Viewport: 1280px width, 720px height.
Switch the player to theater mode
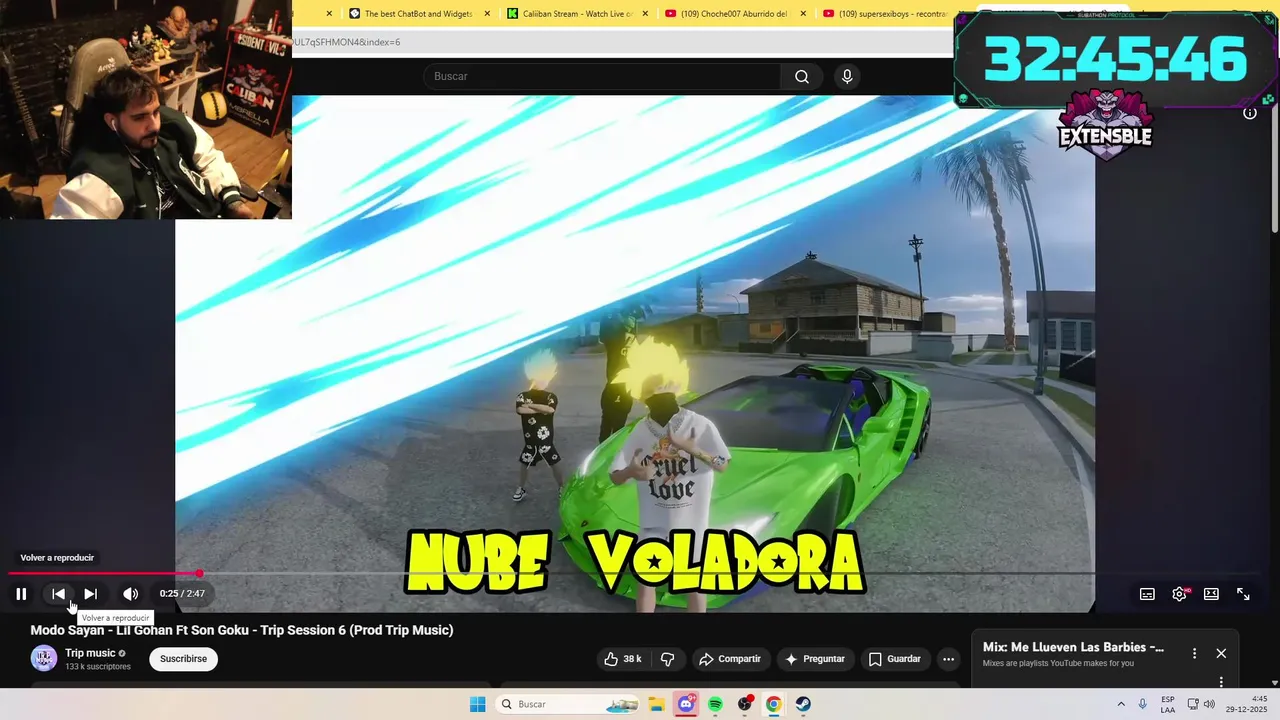coord(1211,594)
